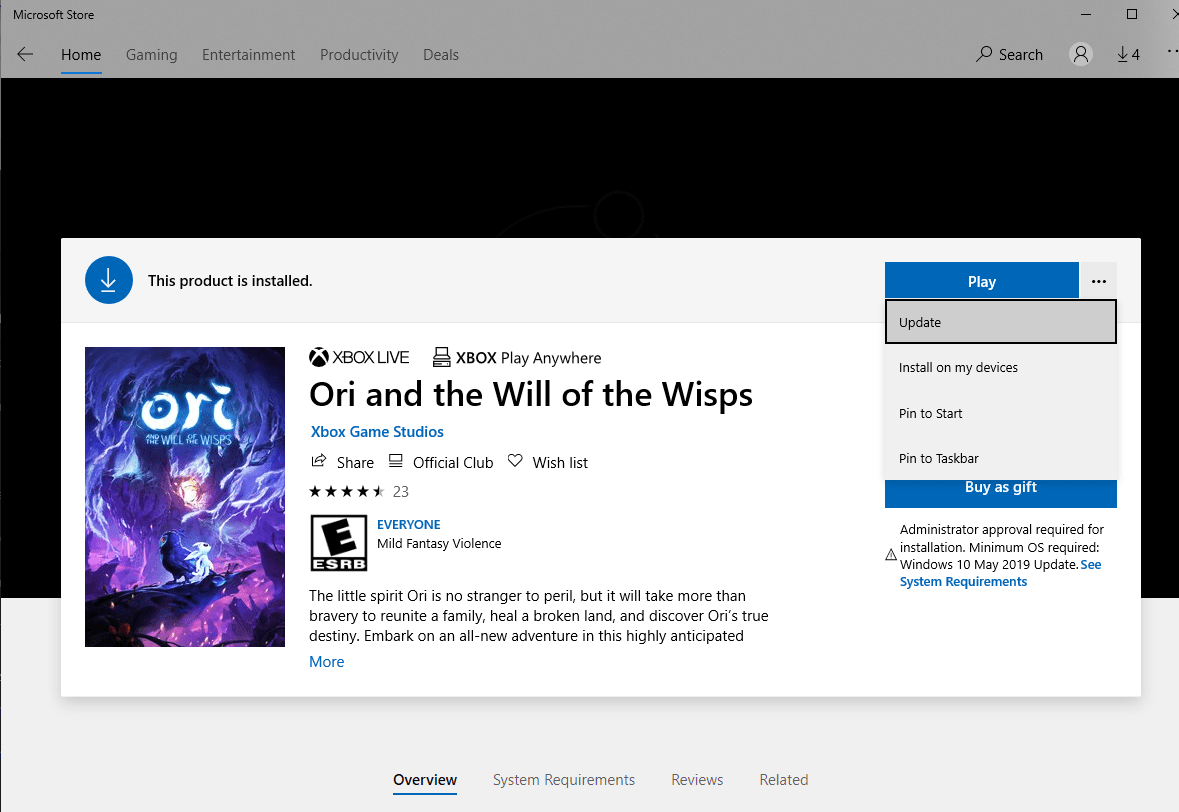Viewport: 1179px width, 812px height.
Task: Open the System Requirements section tab
Action: [x=563, y=780]
